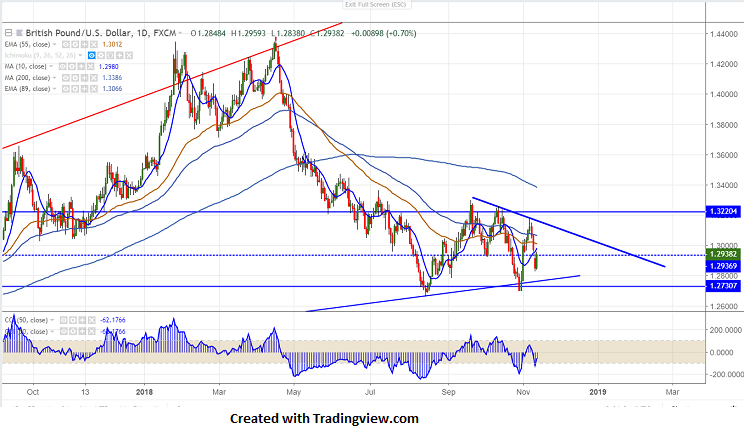Click the plus icon on MA (200, close) row
The height and width of the screenshot is (434, 744).
coord(84,78)
